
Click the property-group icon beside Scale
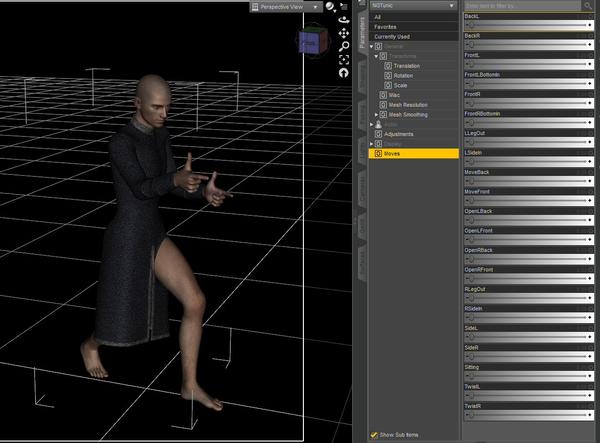click(388, 85)
